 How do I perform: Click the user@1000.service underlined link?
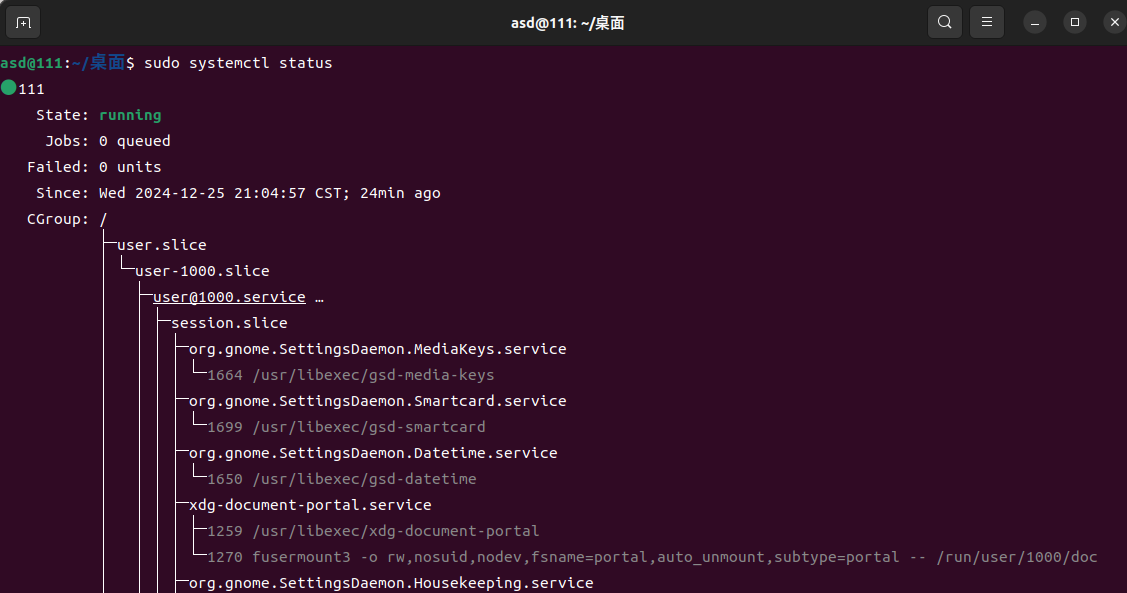click(x=229, y=297)
